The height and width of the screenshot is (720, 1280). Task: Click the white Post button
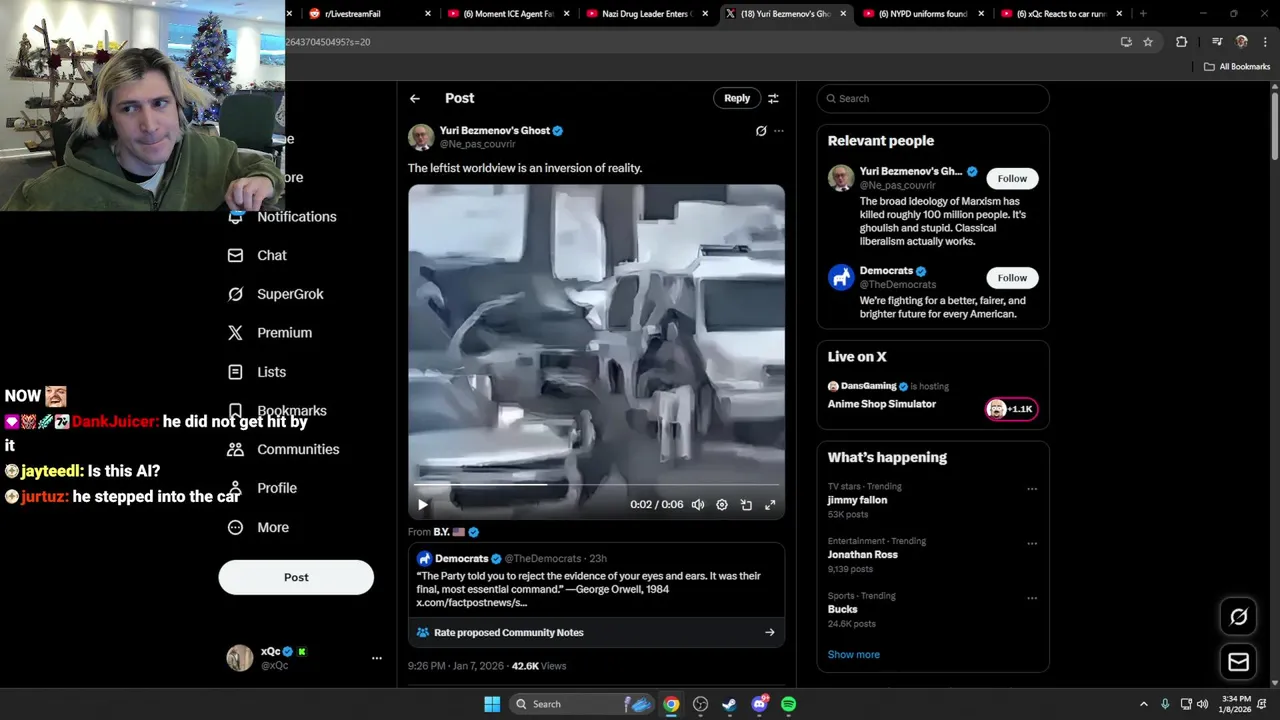[x=296, y=577]
